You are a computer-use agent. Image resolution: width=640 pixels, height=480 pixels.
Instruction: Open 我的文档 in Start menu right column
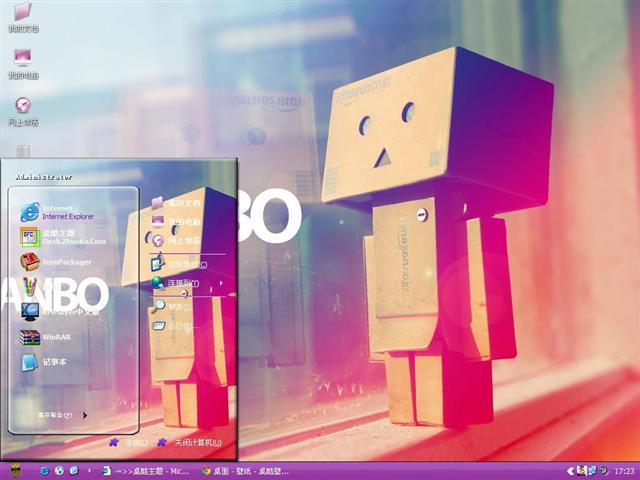click(x=176, y=203)
